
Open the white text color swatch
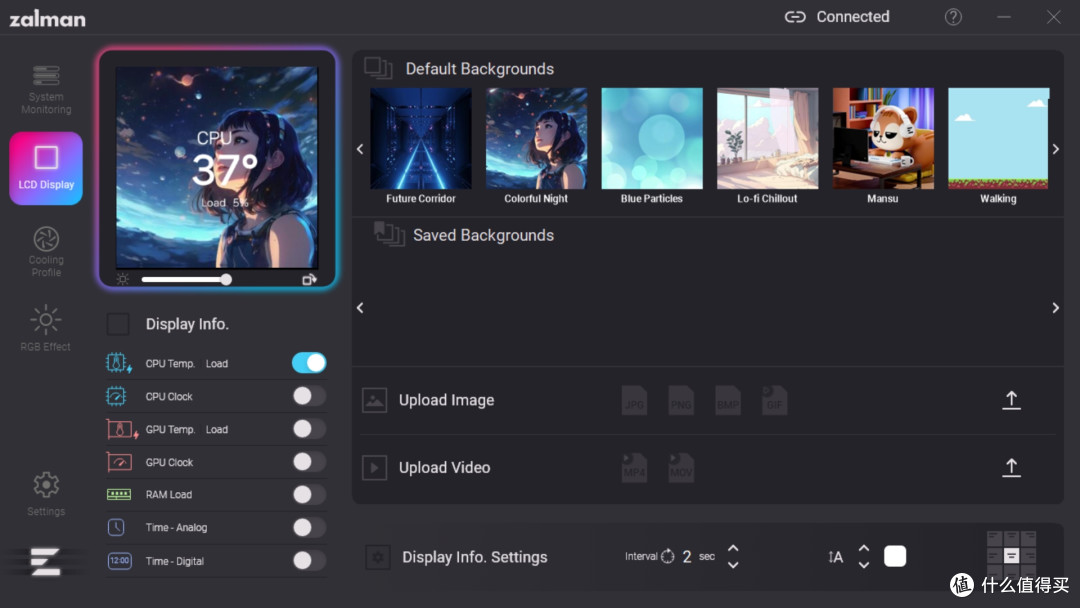pyautogui.click(x=895, y=556)
